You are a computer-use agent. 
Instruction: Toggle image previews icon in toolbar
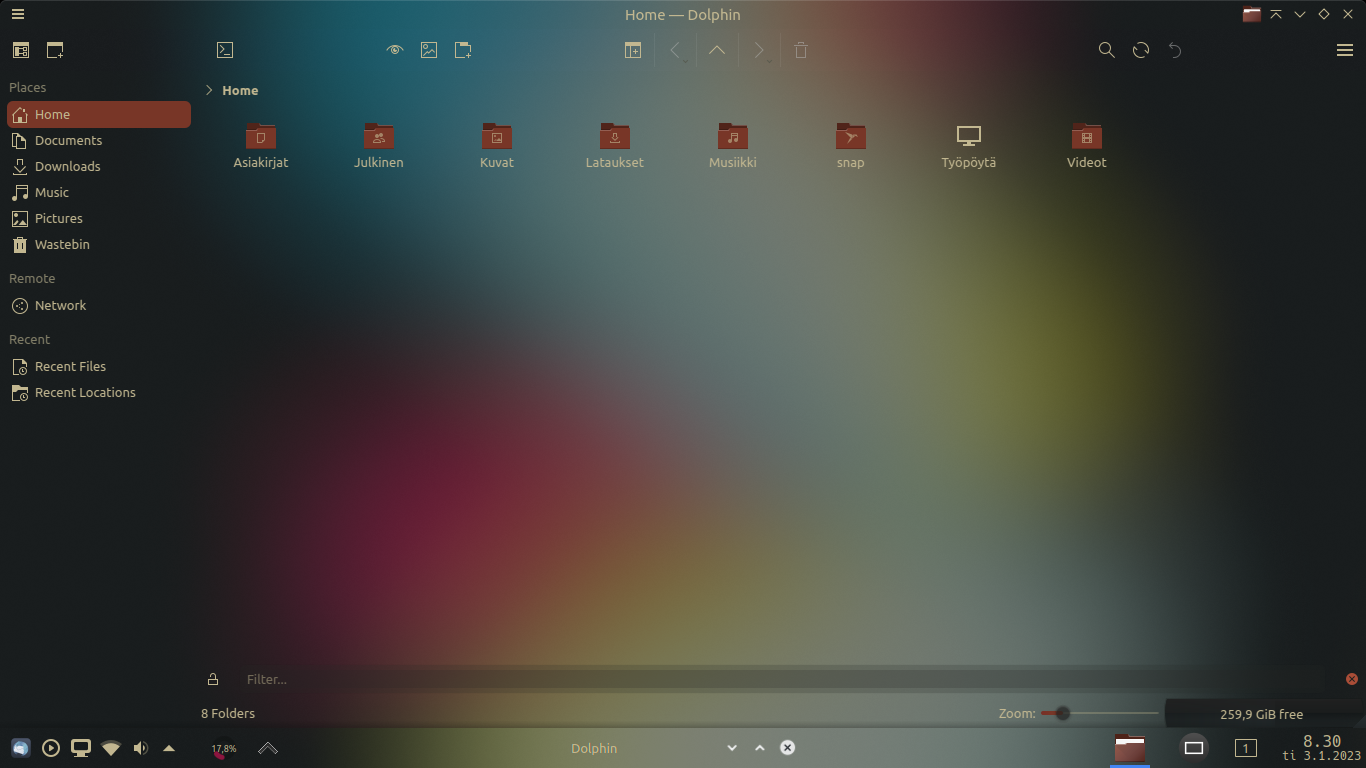coord(429,50)
